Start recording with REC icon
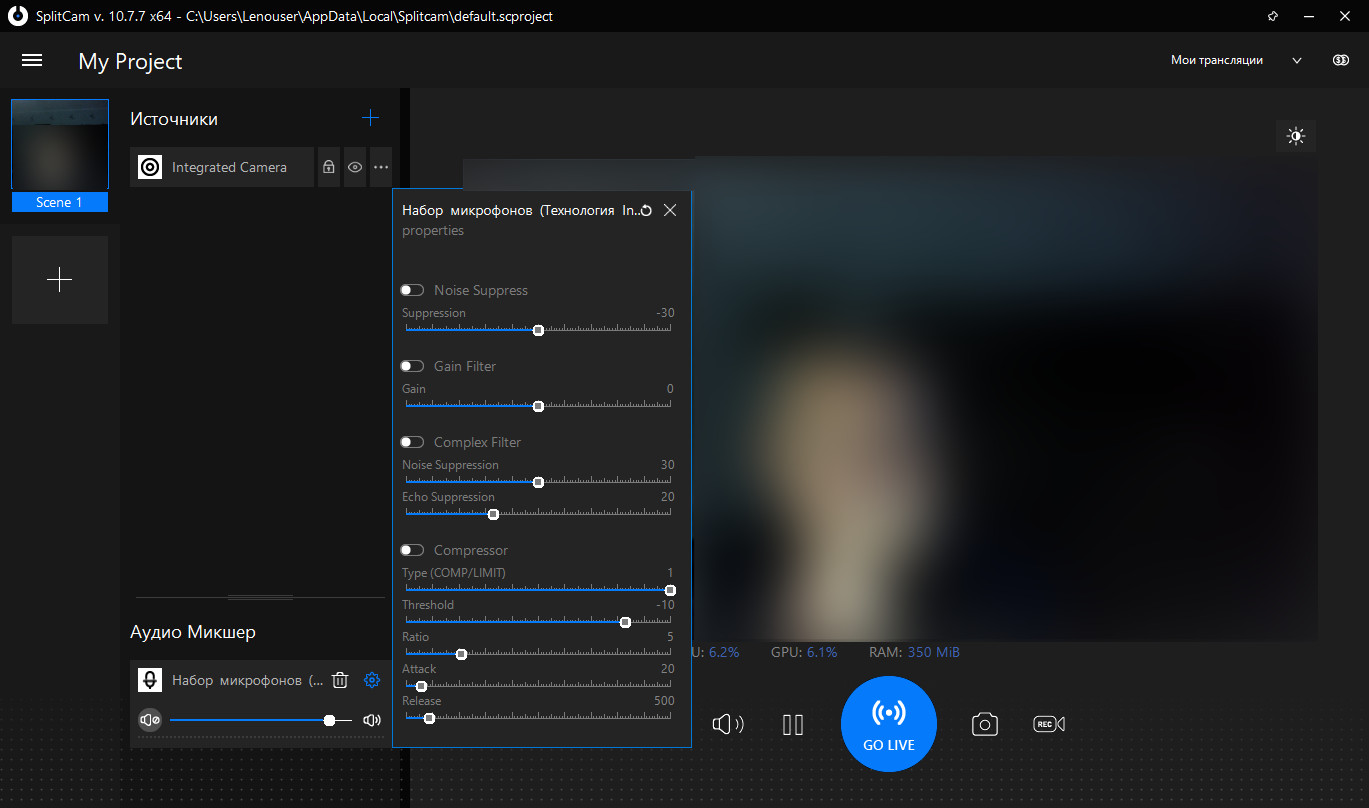The height and width of the screenshot is (808, 1369). click(x=1049, y=724)
